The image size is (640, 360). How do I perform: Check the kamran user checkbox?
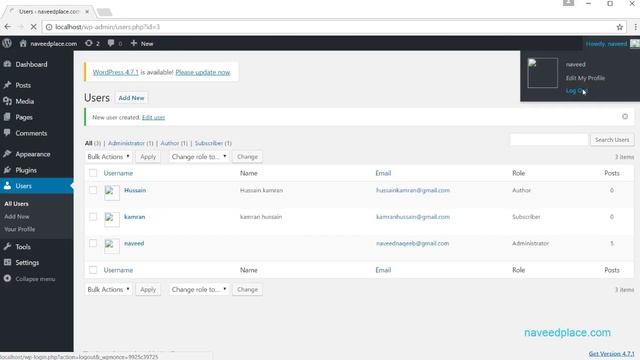pyautogui.click(x=93, y=217)
